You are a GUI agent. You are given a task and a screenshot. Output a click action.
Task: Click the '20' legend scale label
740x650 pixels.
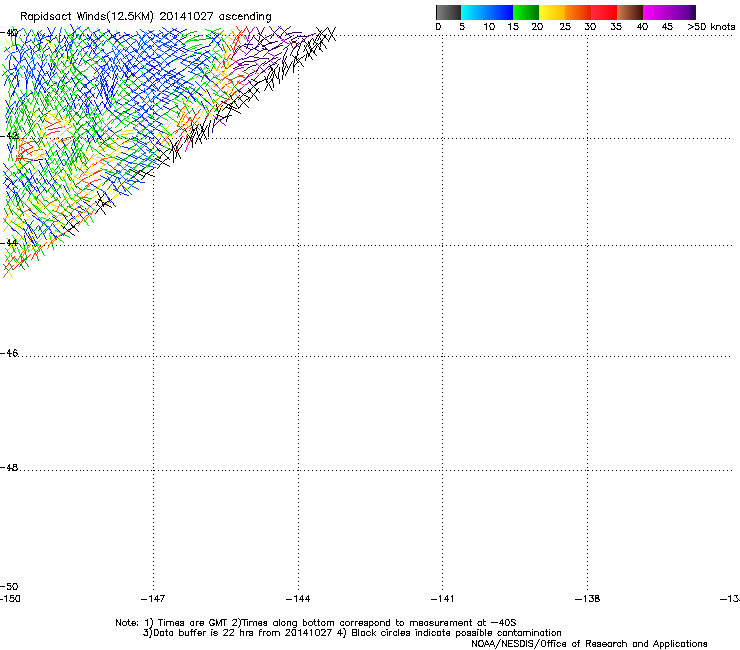537,27
